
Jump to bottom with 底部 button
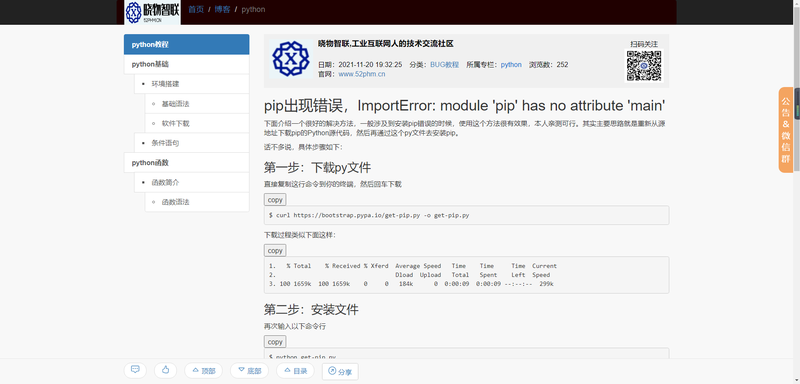pos(249,371)
